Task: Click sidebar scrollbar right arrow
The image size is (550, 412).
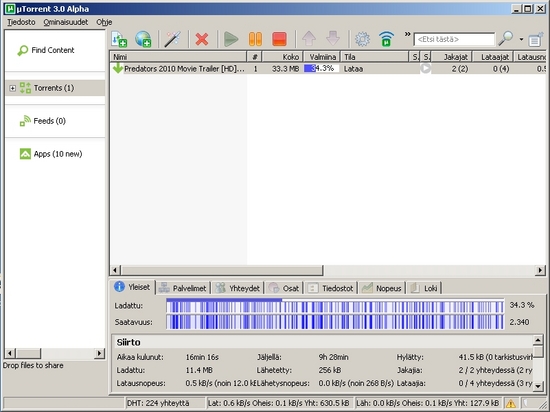Action: click(x=100, y=353)
